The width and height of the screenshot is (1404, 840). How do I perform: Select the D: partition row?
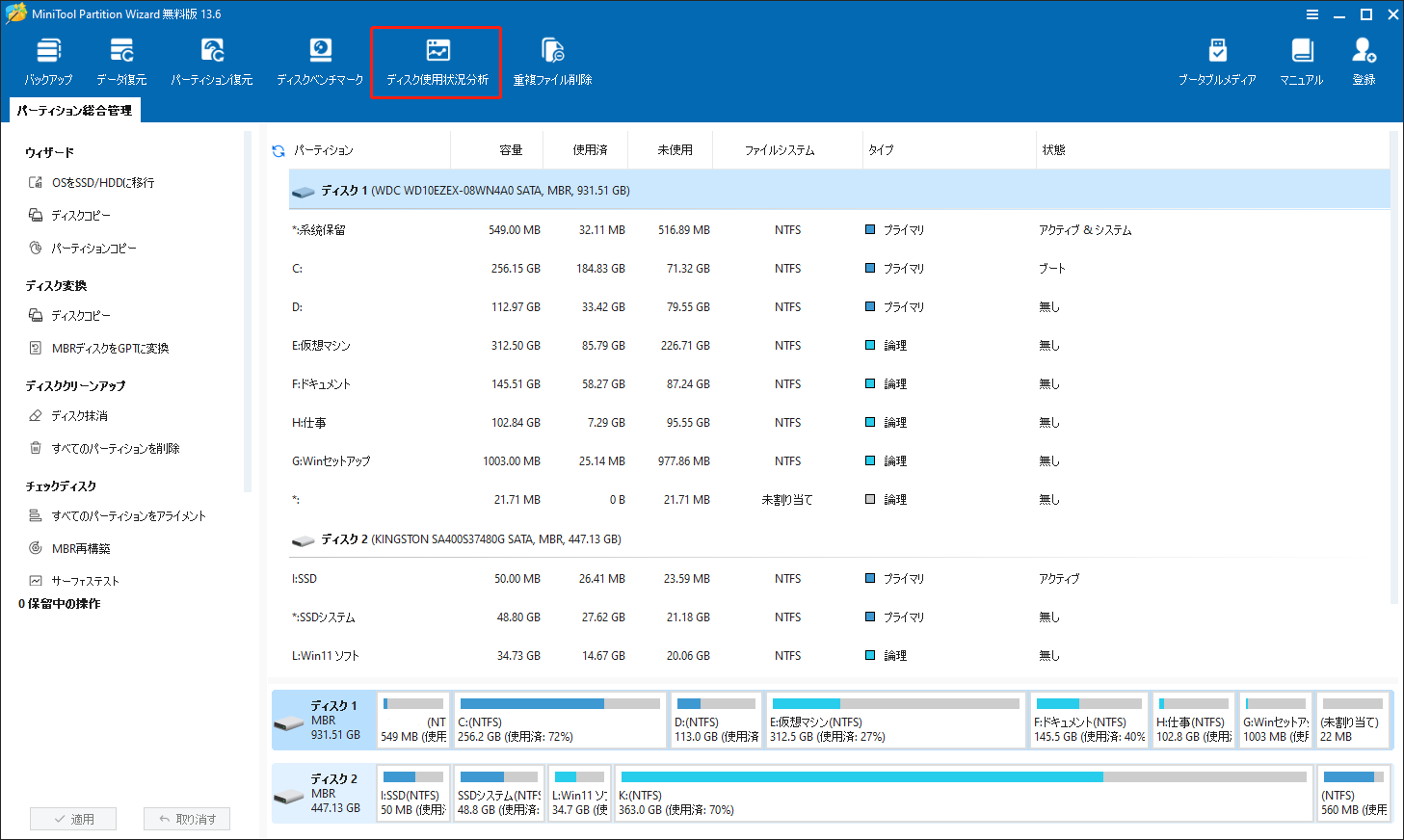coord(839,307)
